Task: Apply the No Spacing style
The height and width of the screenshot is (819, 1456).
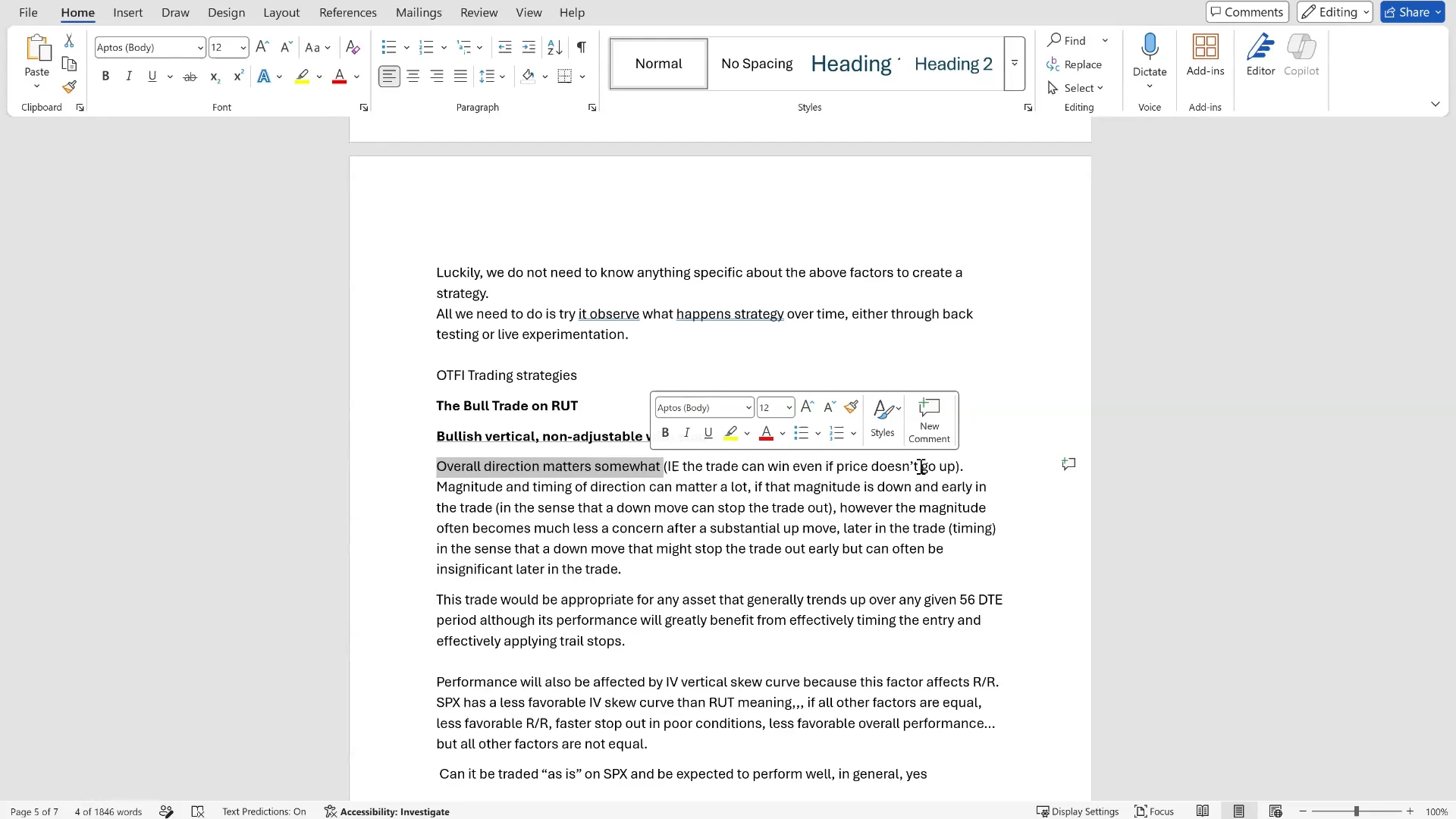Action: tap(757, 64)
